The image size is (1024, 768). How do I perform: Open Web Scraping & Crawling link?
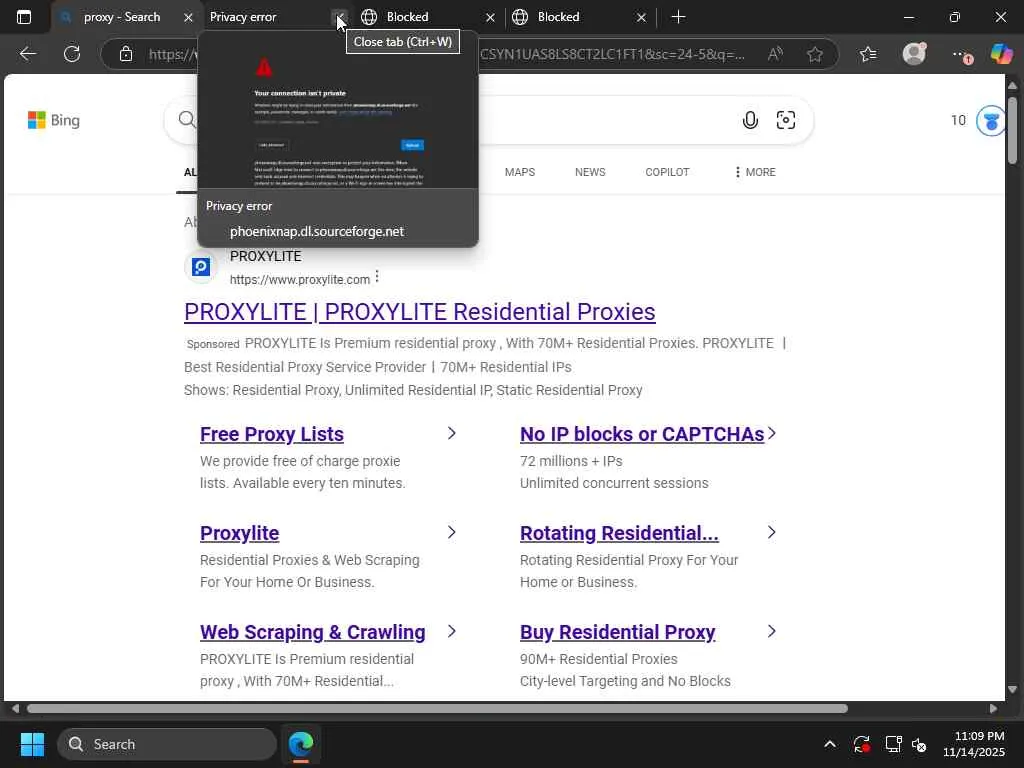click(x=313, y=632)
